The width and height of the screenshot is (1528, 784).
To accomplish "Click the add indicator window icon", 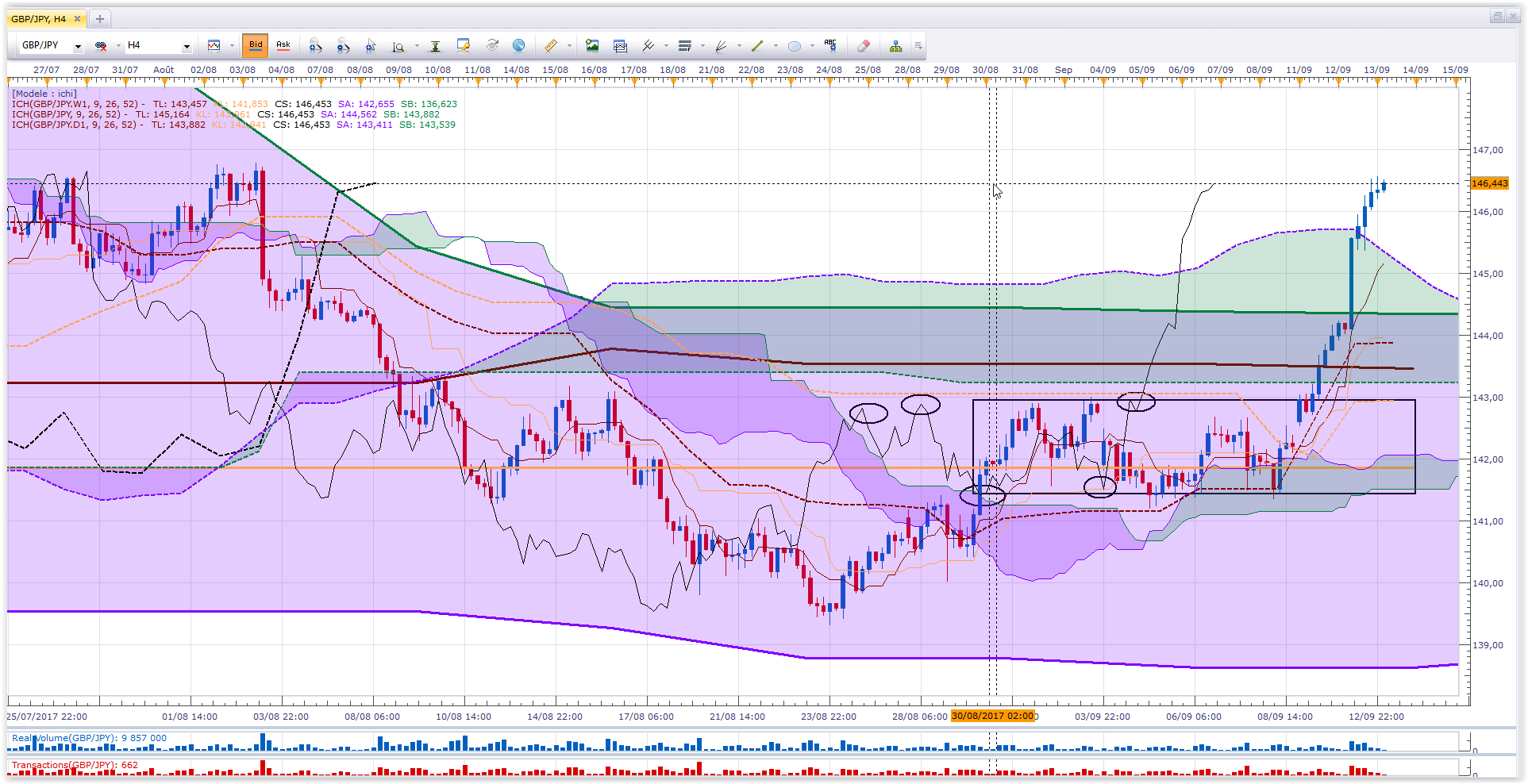I will pyautogui.click(x=621, y=46).
